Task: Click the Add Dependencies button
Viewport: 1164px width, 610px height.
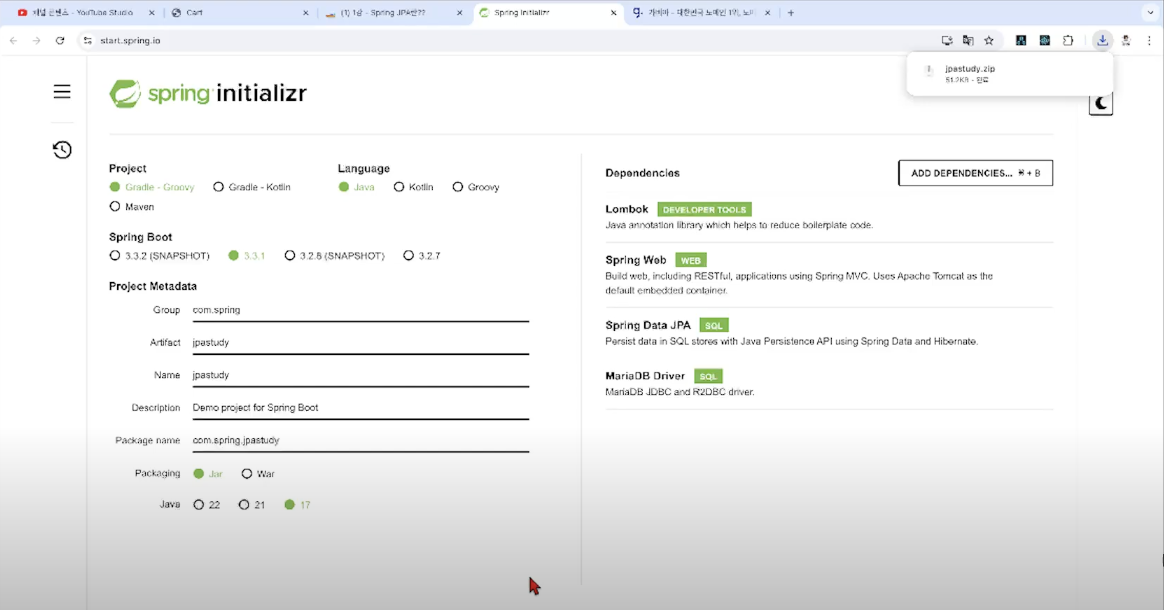Action: coord(975,173)
